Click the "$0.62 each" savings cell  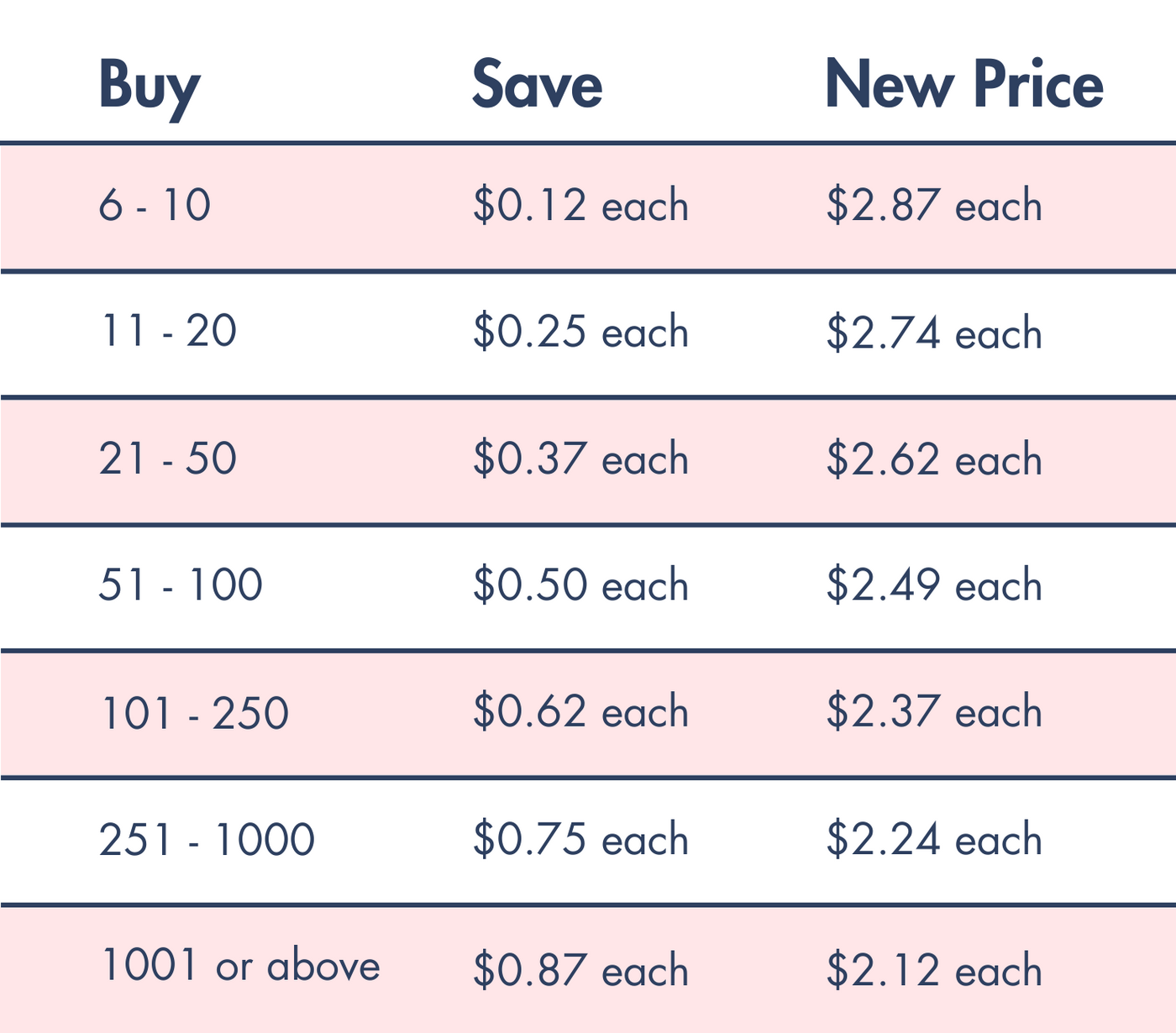(580, 712)
